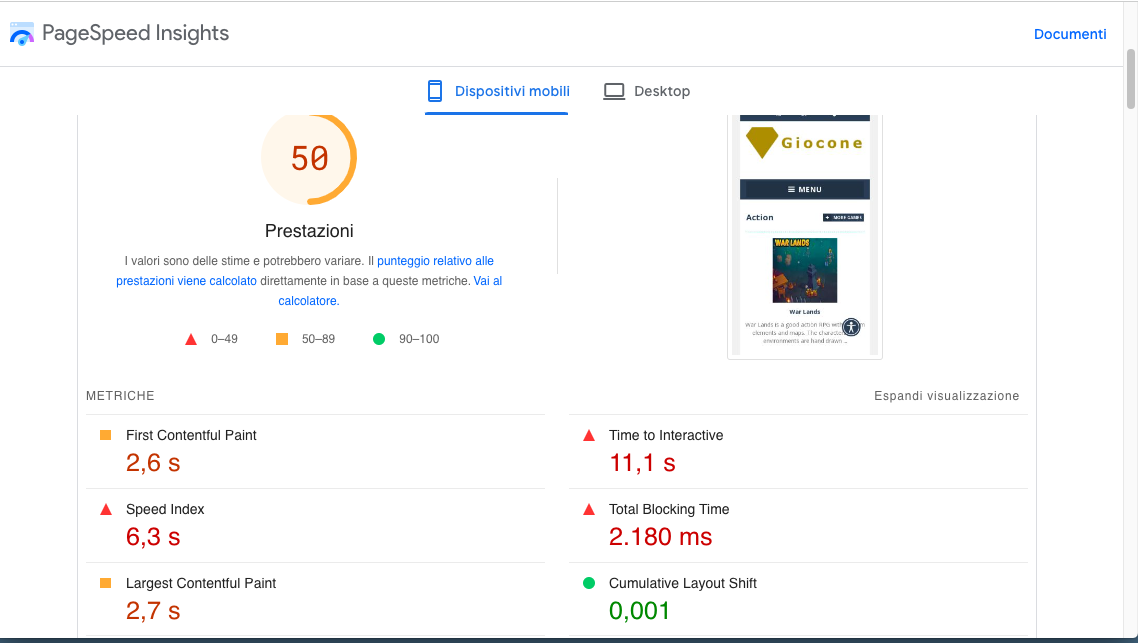Click the red triangle beside Total Blocking Time

[x=589, y=509]
